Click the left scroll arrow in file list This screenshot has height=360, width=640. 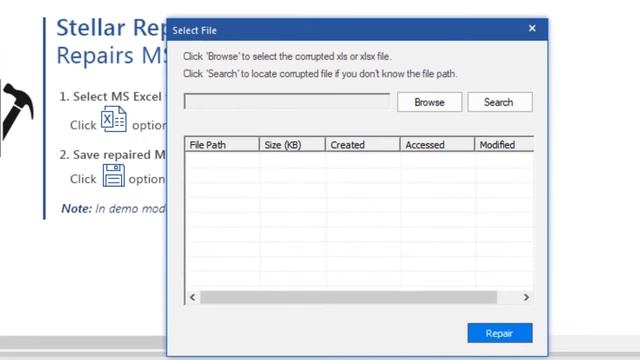(193, 297)
